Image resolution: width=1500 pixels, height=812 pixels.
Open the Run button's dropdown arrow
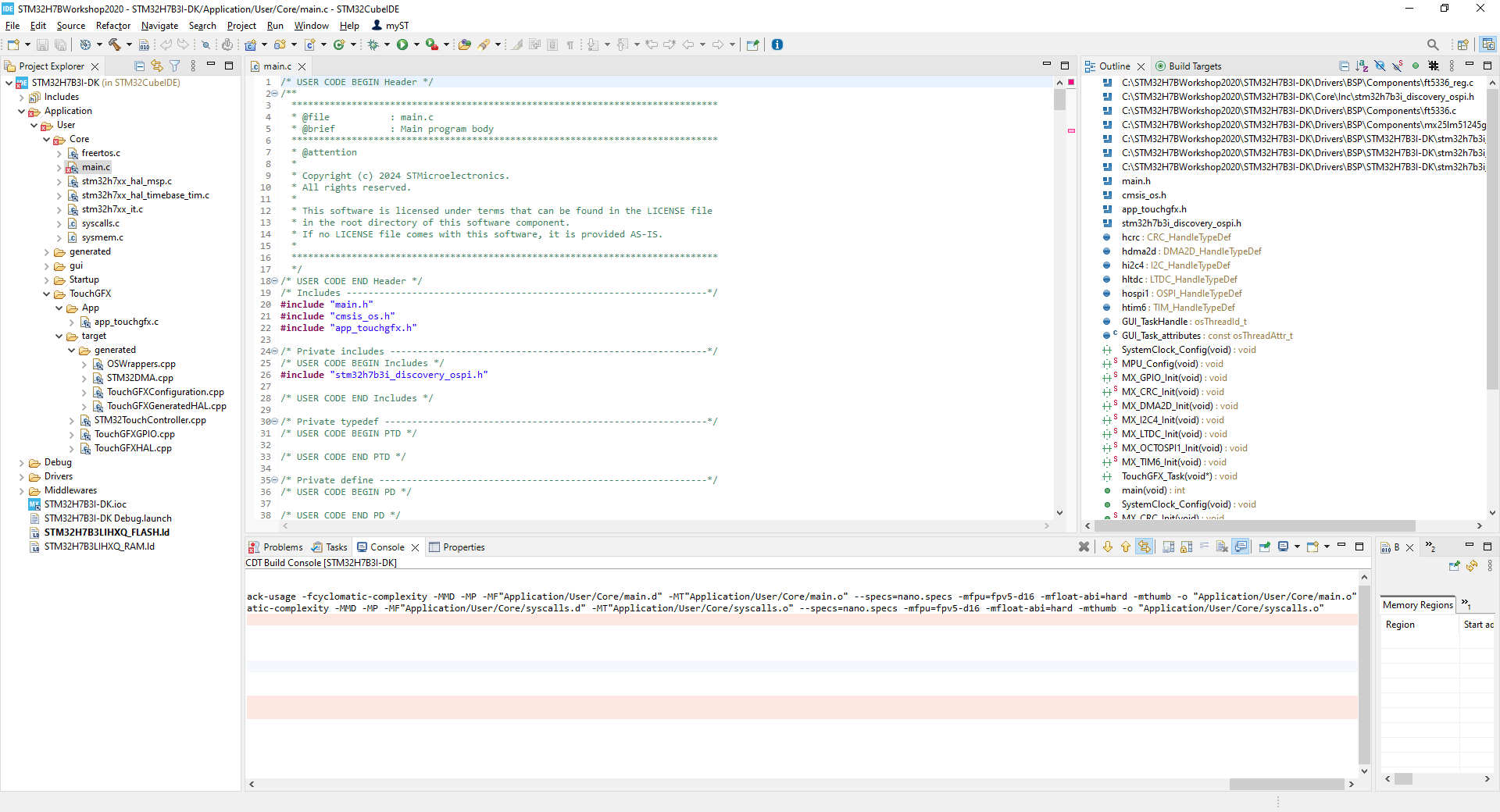point(415,45)
